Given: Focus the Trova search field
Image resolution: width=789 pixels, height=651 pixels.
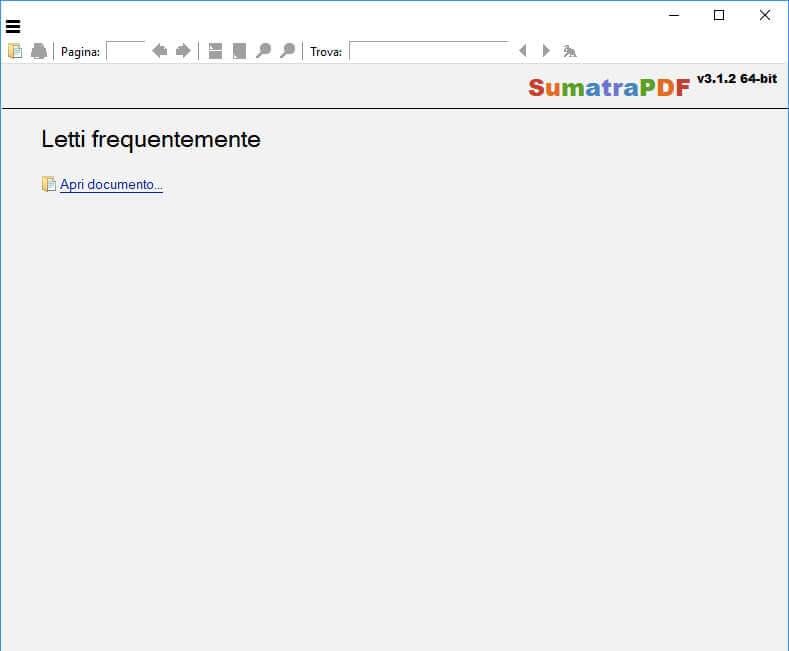Looking at the screenshot, I should point(429,51).
